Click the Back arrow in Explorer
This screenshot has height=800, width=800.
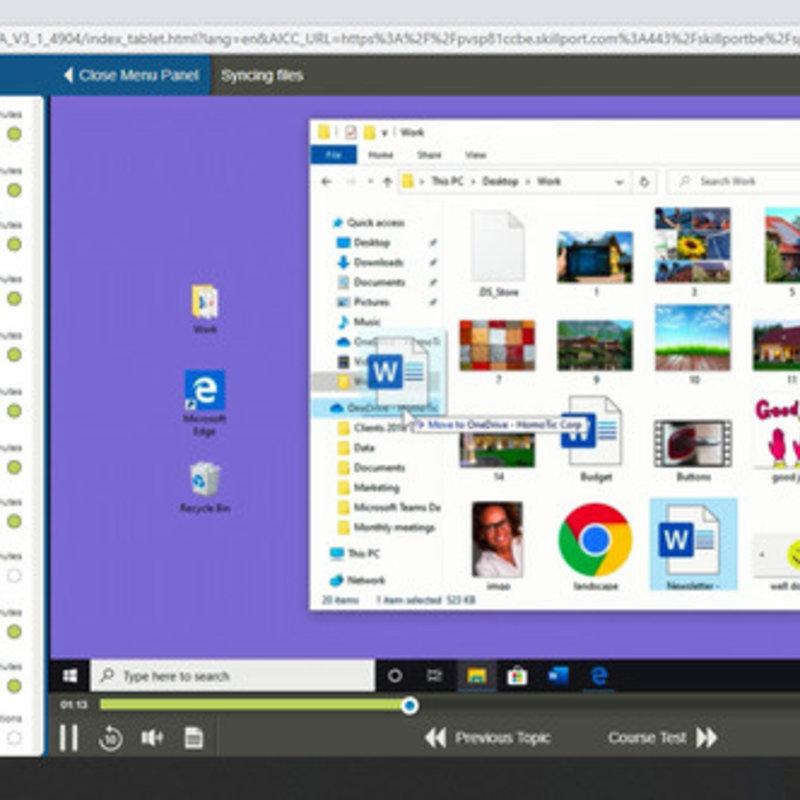[327, 181]
